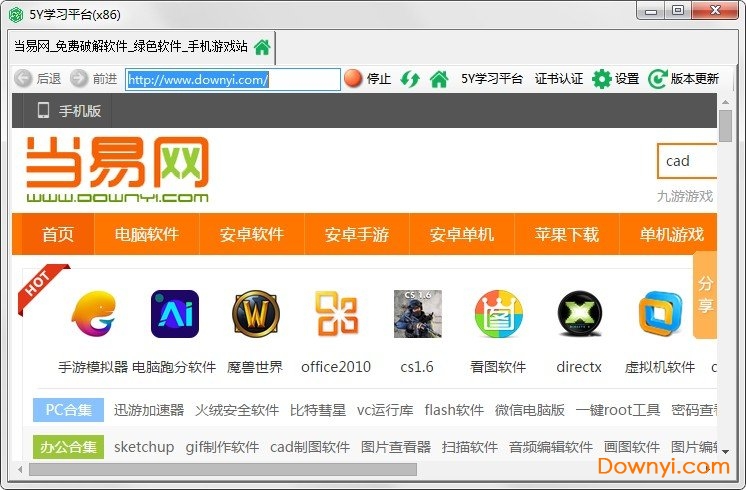Open the 手游模拟器 icon
746x490 pixels.
[x=94, y=314]
